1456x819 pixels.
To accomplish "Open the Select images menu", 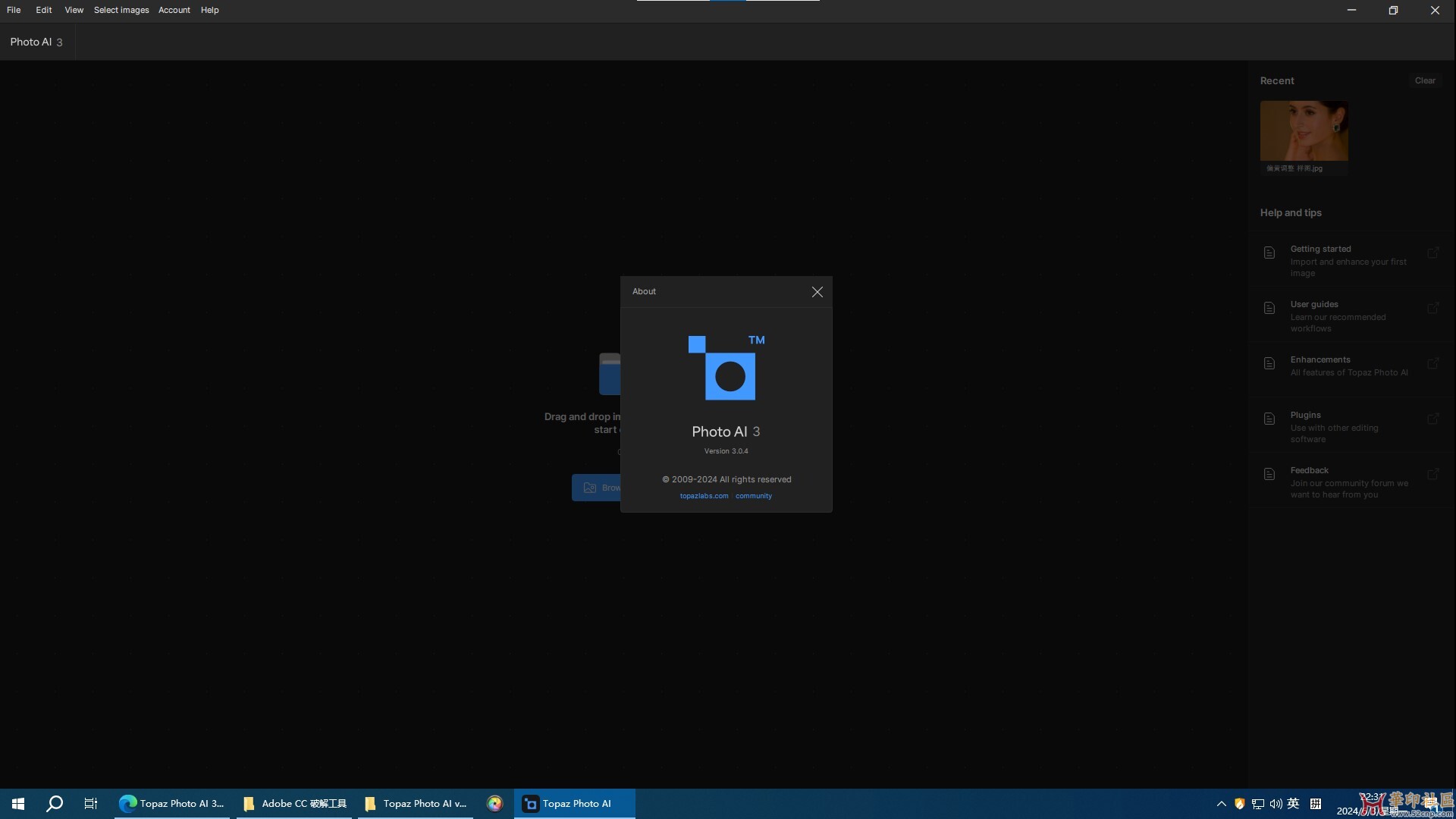I will point(121,10).
